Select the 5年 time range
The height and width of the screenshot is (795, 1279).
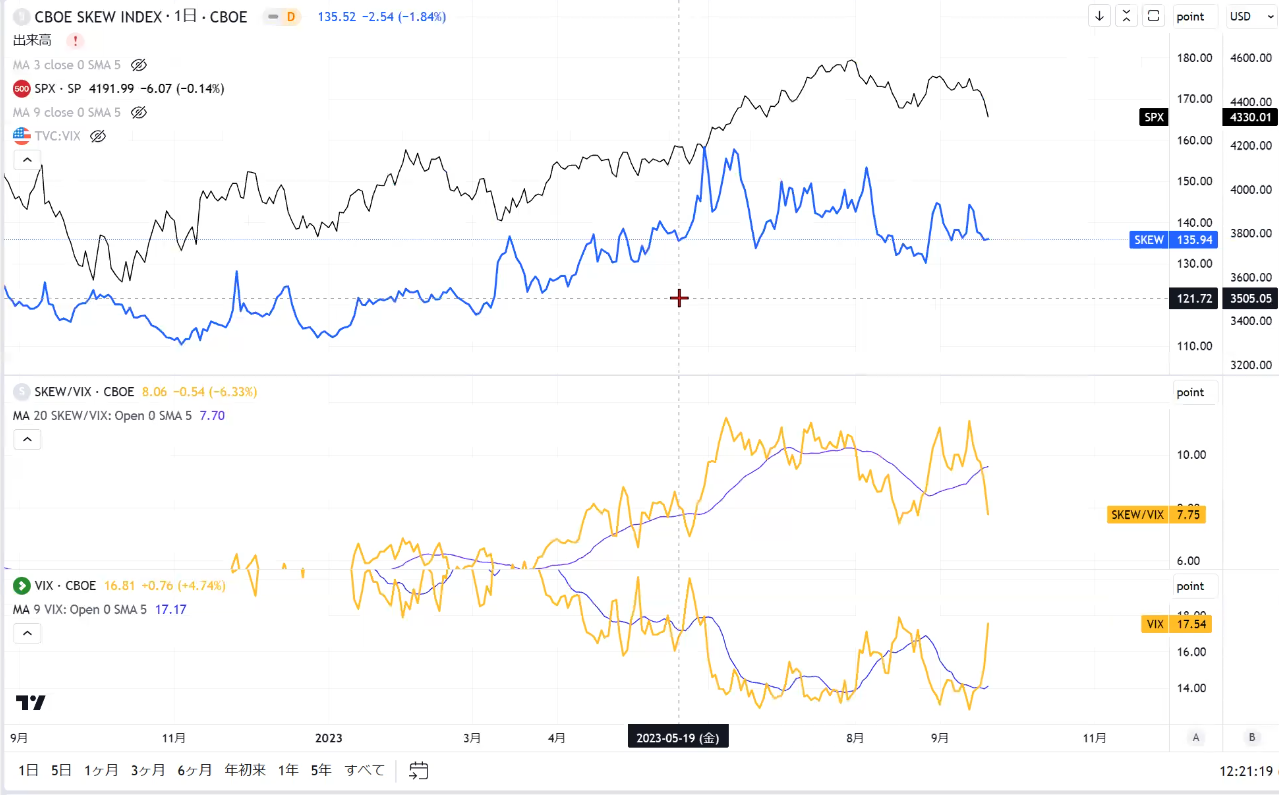pos(321,770)
